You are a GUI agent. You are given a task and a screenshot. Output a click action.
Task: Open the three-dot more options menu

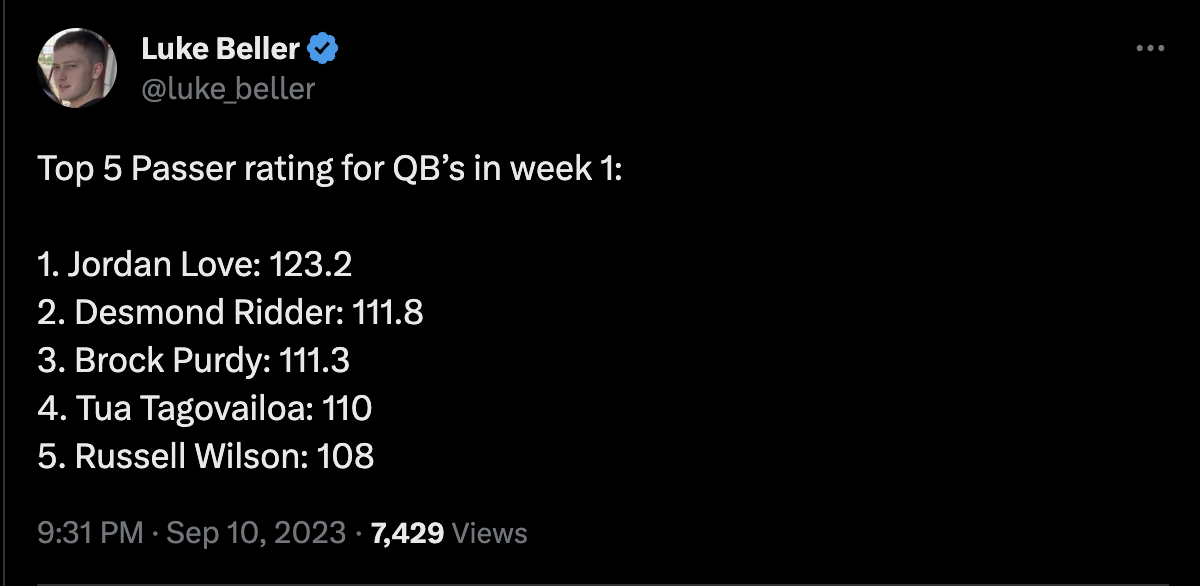coord(1151,48)
